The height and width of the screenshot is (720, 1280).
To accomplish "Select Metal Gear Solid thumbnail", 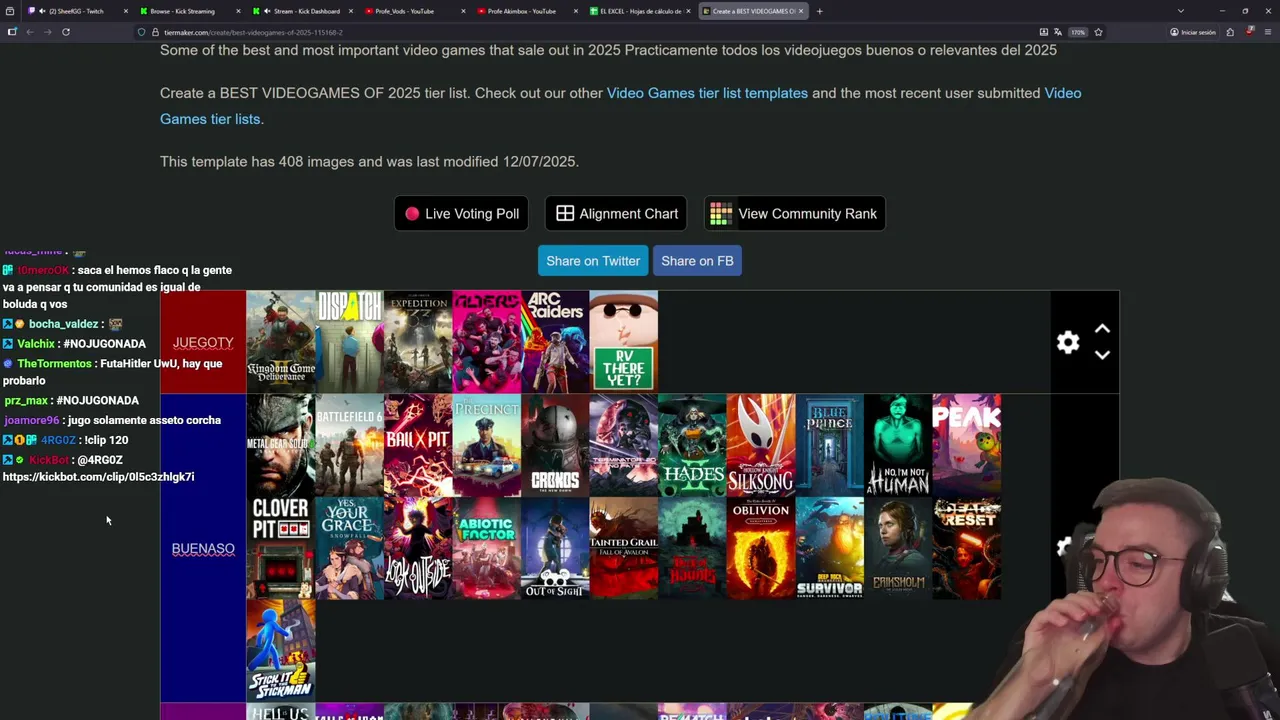I will [281, 445].
